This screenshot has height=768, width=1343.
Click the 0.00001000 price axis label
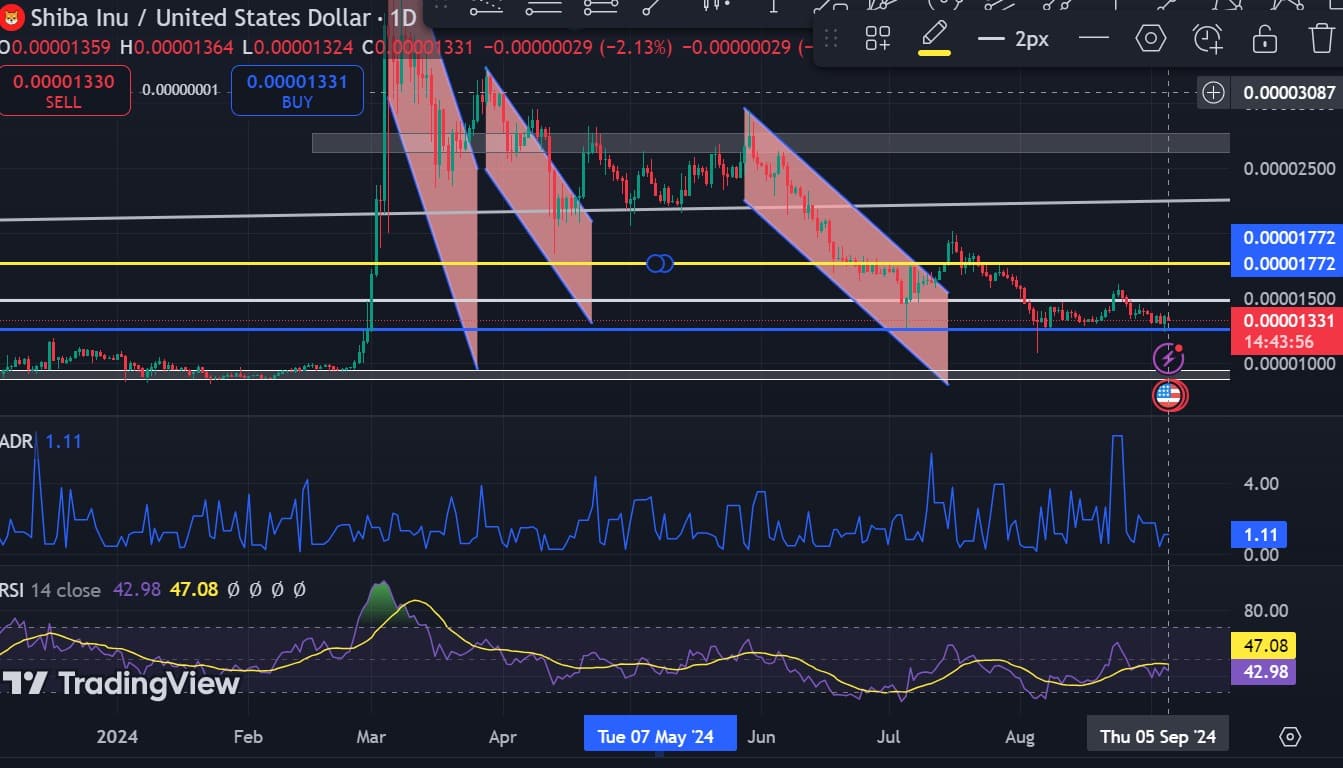pyautogui.click(x=1289, y=364)
